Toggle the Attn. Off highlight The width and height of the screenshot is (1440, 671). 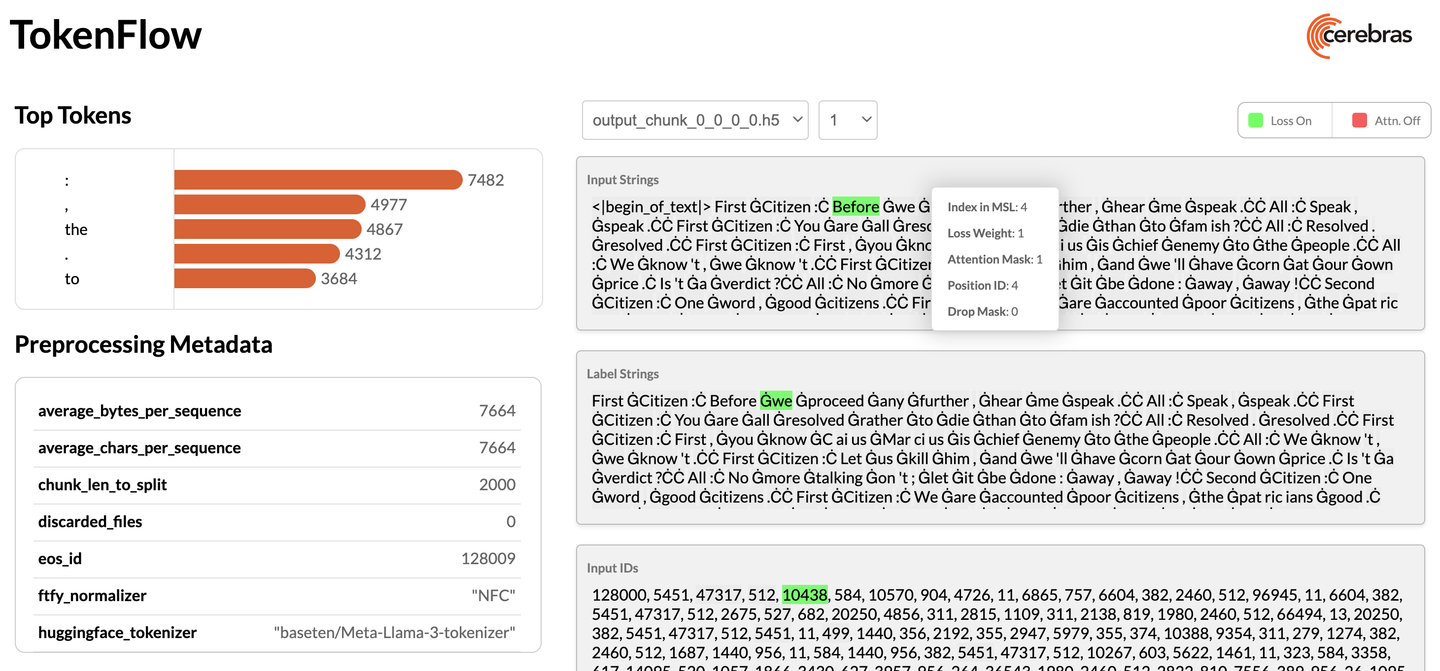click(x=1383, y=120)
